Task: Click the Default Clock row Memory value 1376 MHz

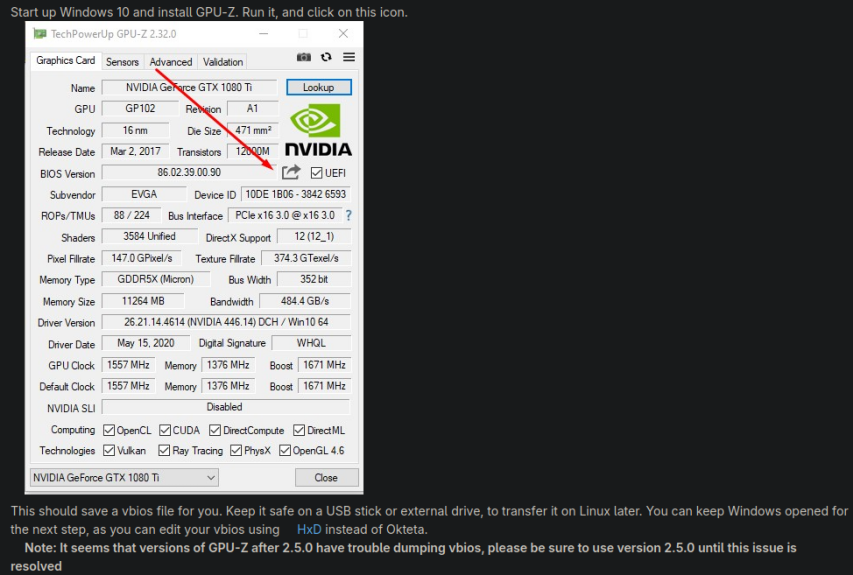Action: [228, 386]
